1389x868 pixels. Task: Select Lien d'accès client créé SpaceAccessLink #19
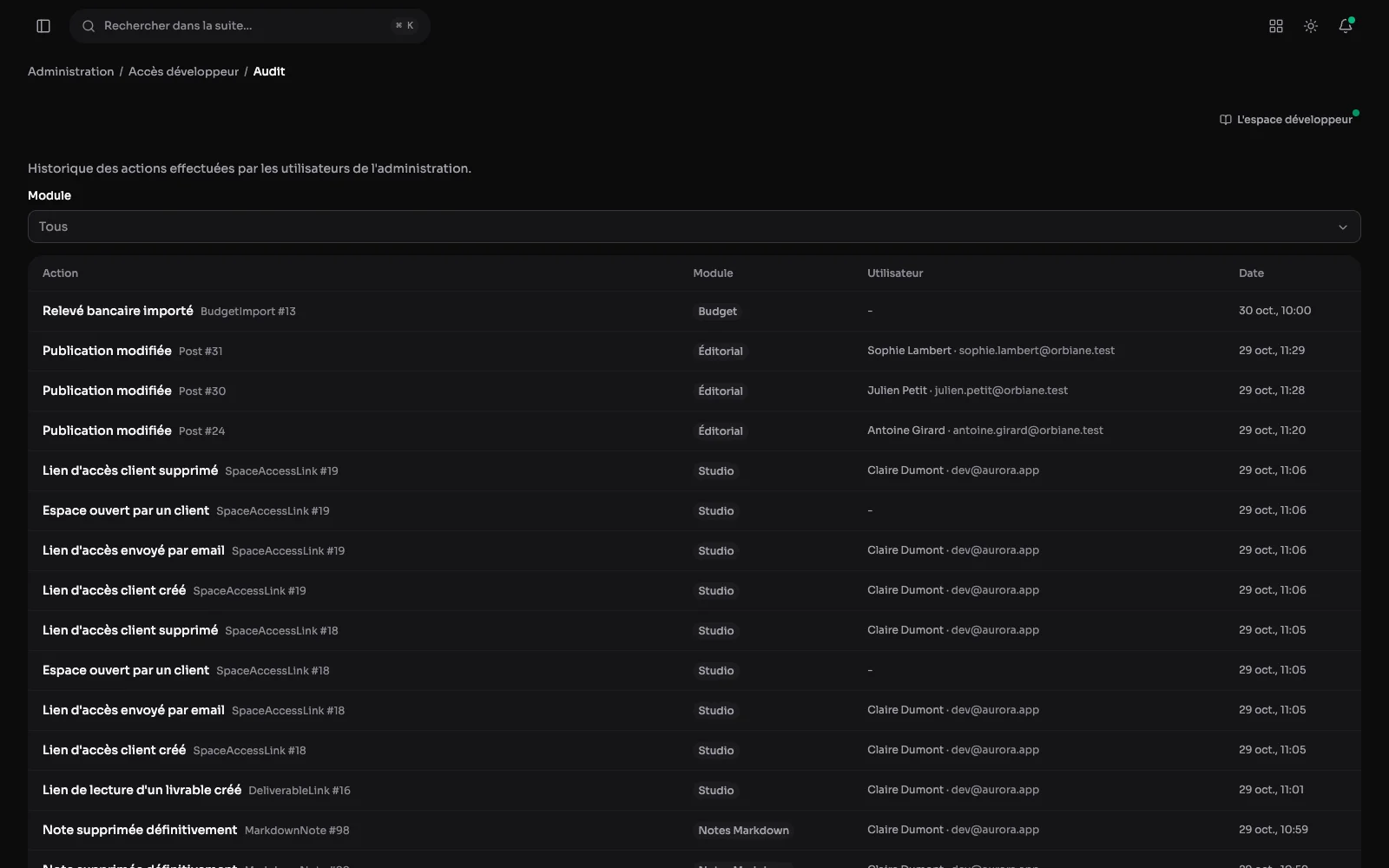click(x=694, y=590)
